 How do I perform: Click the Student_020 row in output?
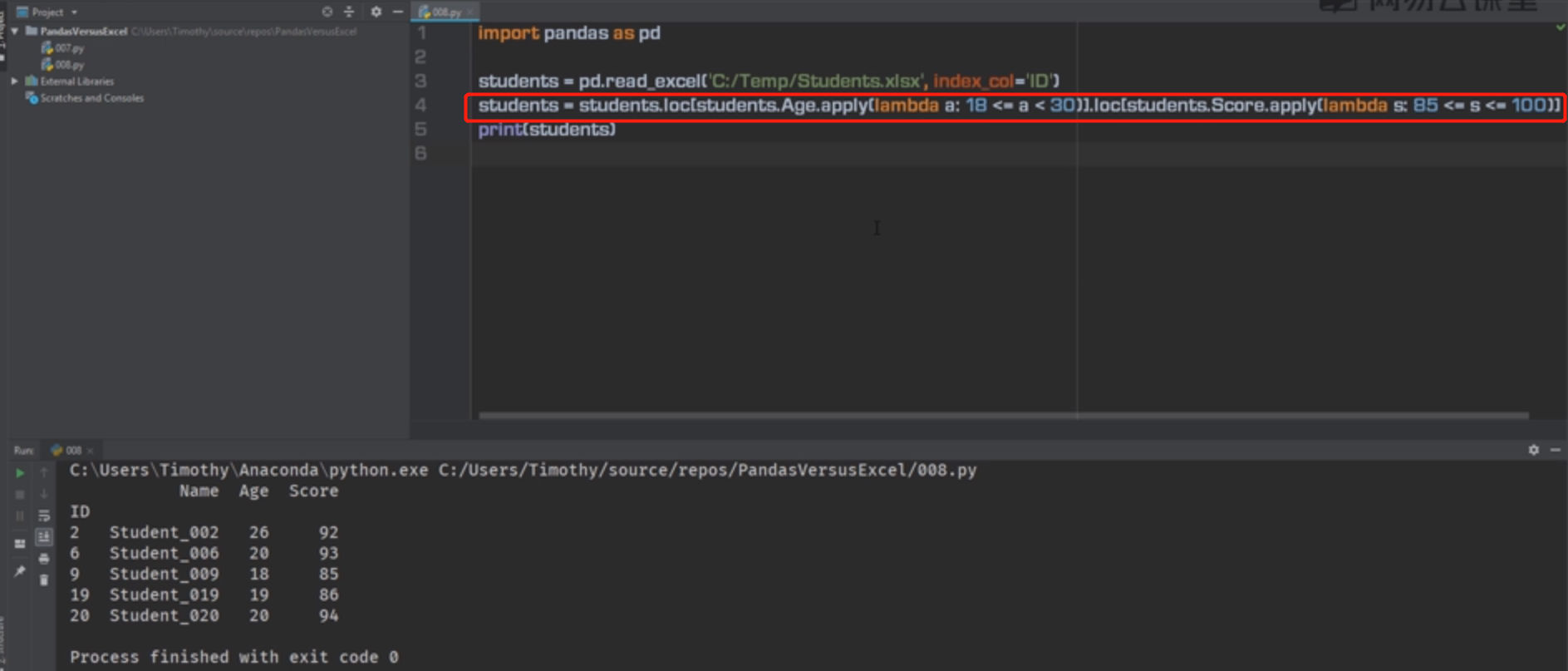(x=204, y=616)
